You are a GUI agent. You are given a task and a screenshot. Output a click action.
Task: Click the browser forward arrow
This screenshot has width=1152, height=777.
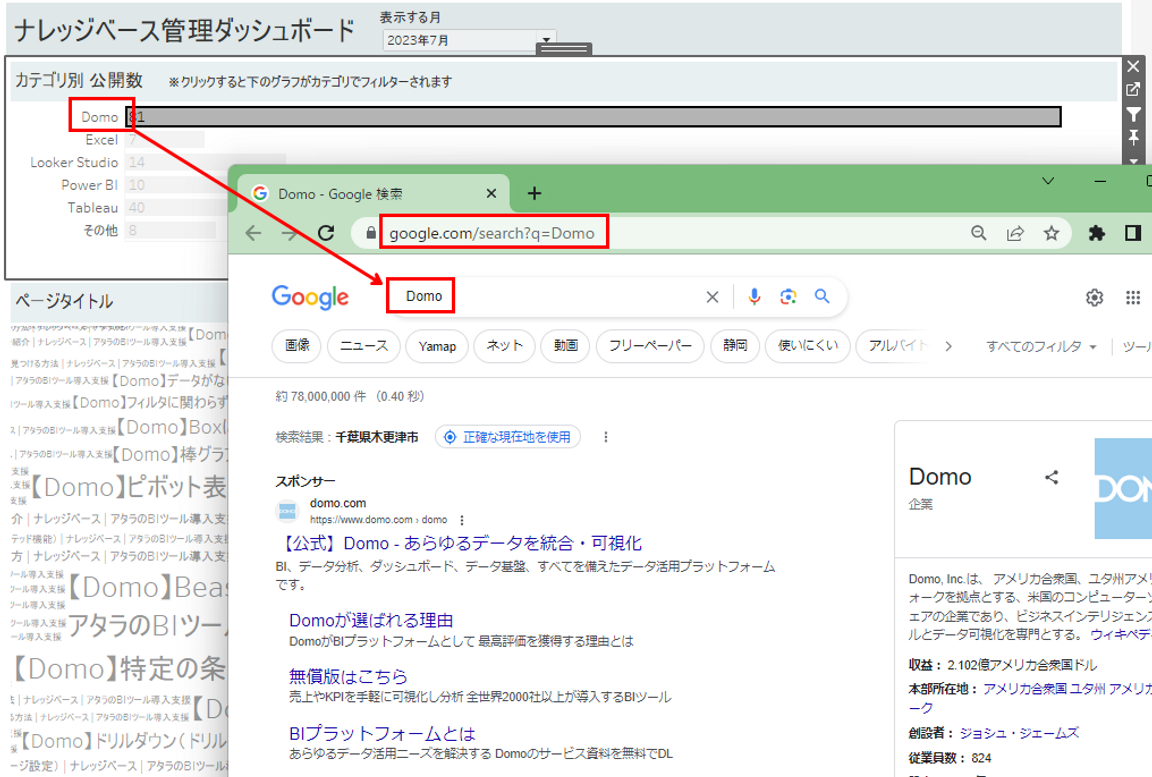pos(290,234)
